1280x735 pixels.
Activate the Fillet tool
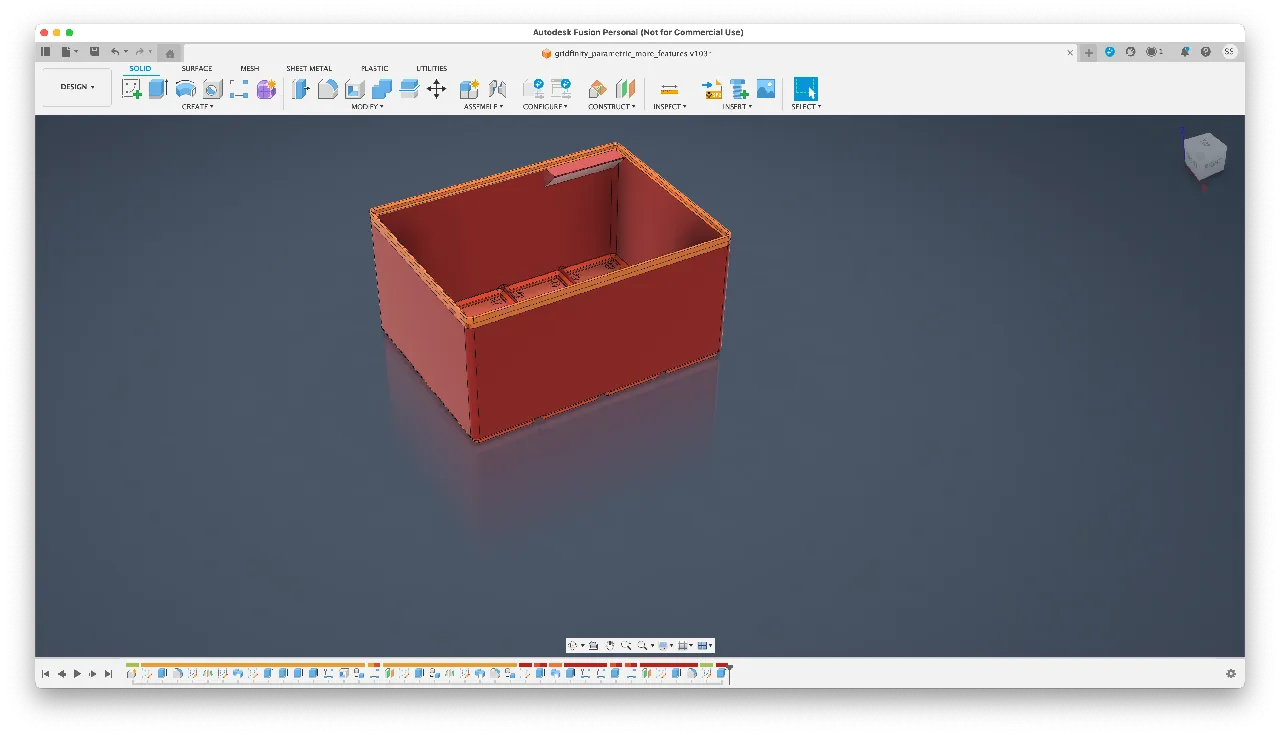click(x=328, y=89)
